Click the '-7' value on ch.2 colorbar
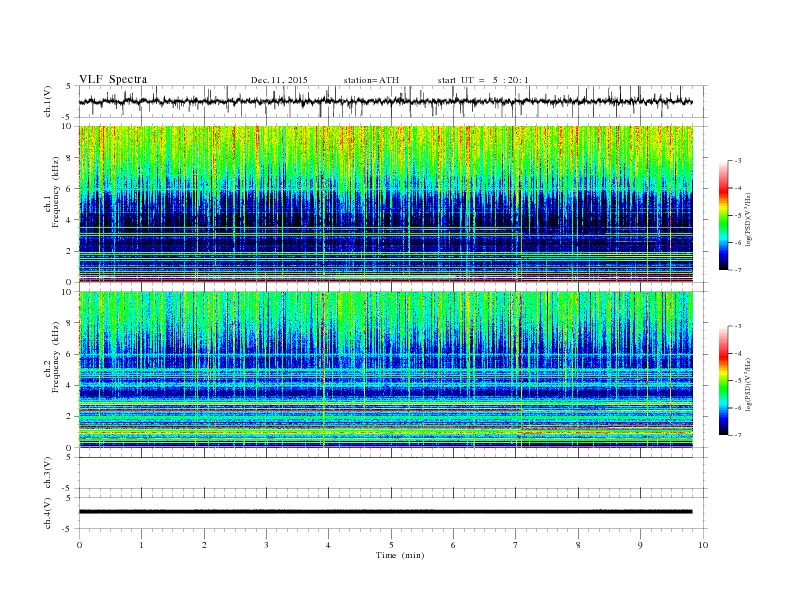This screenshot has width=792, height=612. coord(737,435)
